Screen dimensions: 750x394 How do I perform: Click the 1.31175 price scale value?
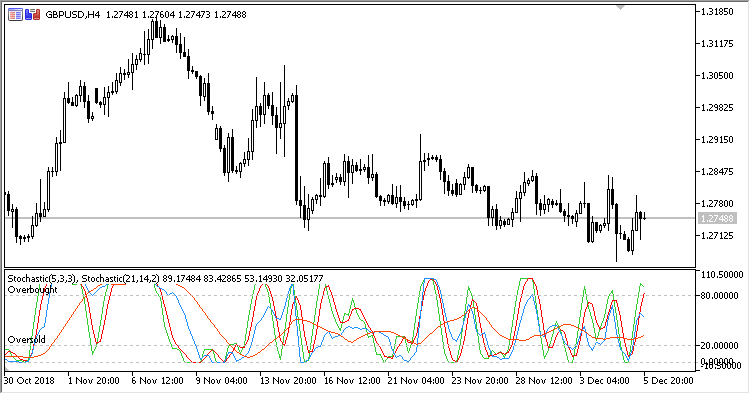pyautogui.click(x=717, y=44)
